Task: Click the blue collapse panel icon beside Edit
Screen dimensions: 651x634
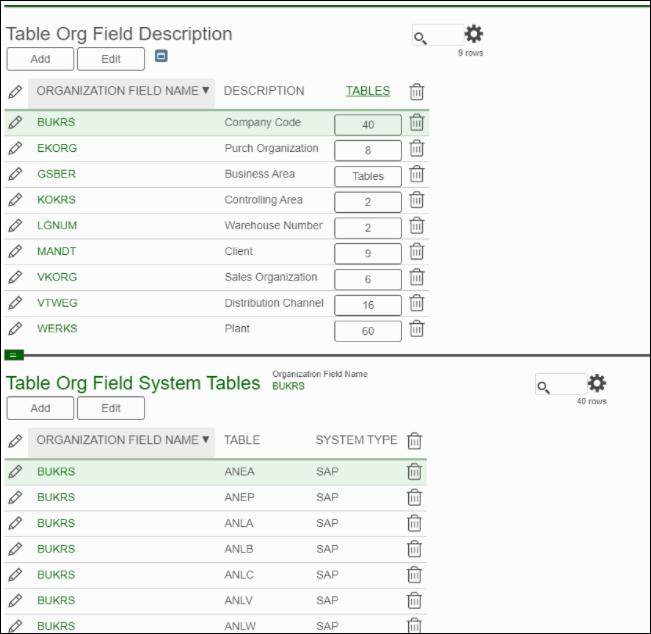Action: click(161, 56)
